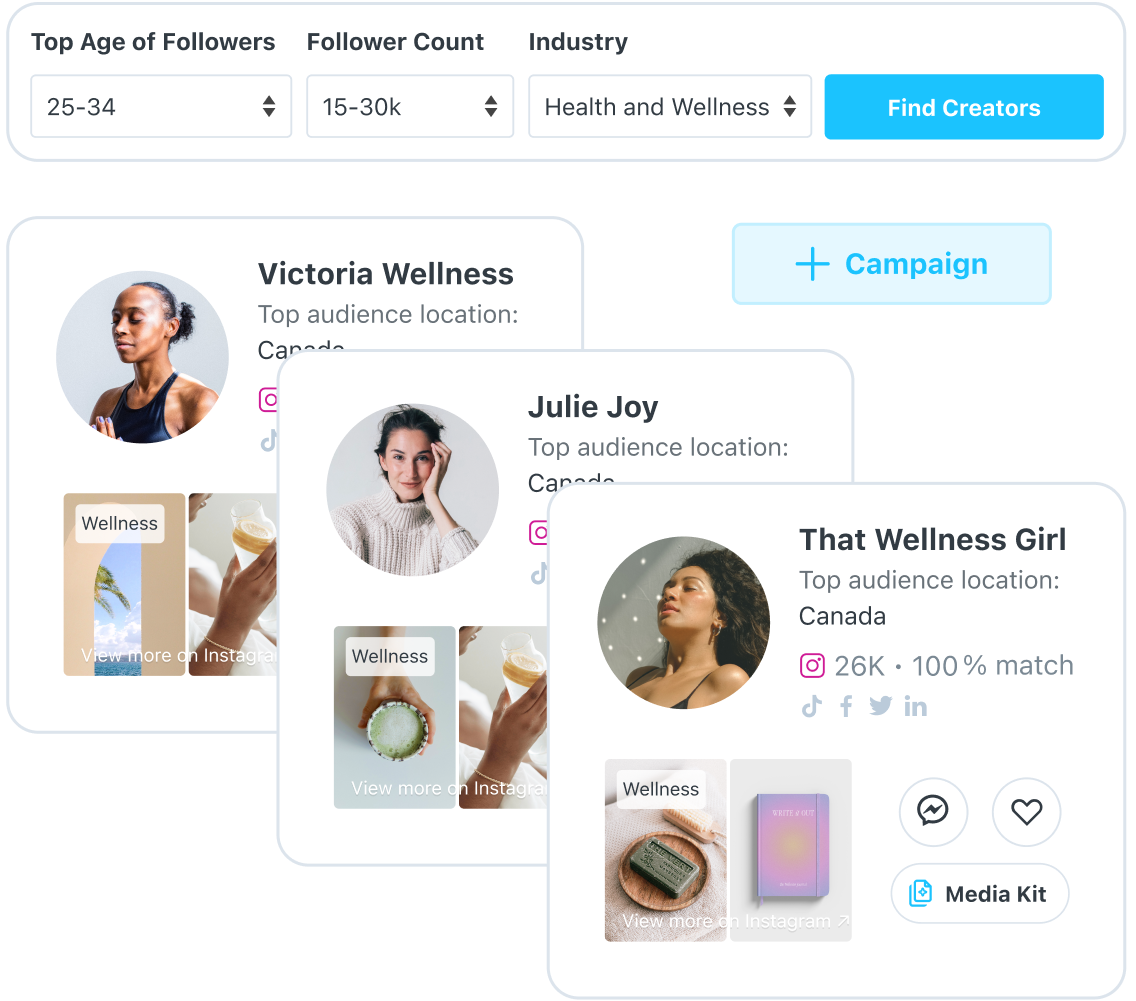Click the Messenger chat icon button
Viewport: 1136px width, 1001px height.
pyautogui.click(x=932, y=811)
